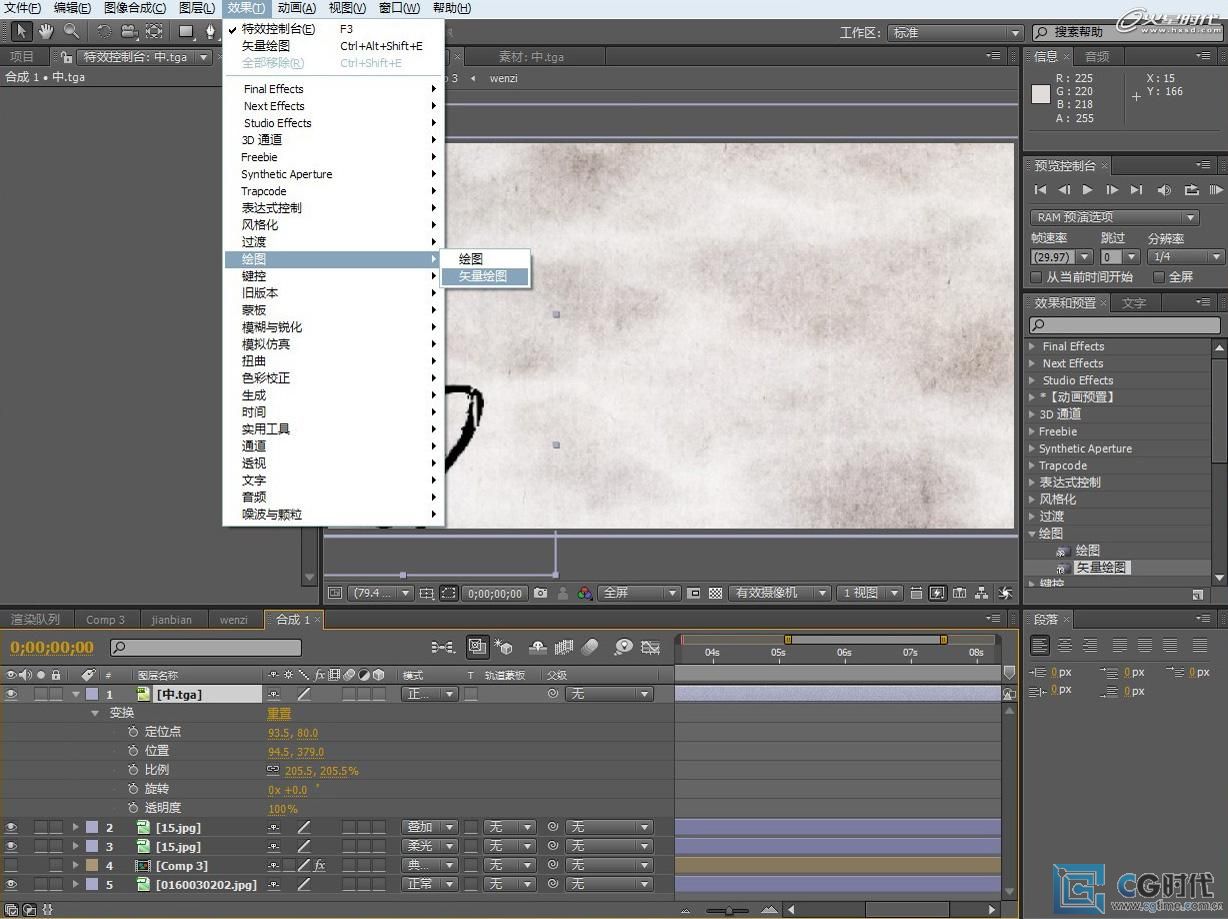
Task: Select the arrow Selection tool
Action: pos(21,31)
